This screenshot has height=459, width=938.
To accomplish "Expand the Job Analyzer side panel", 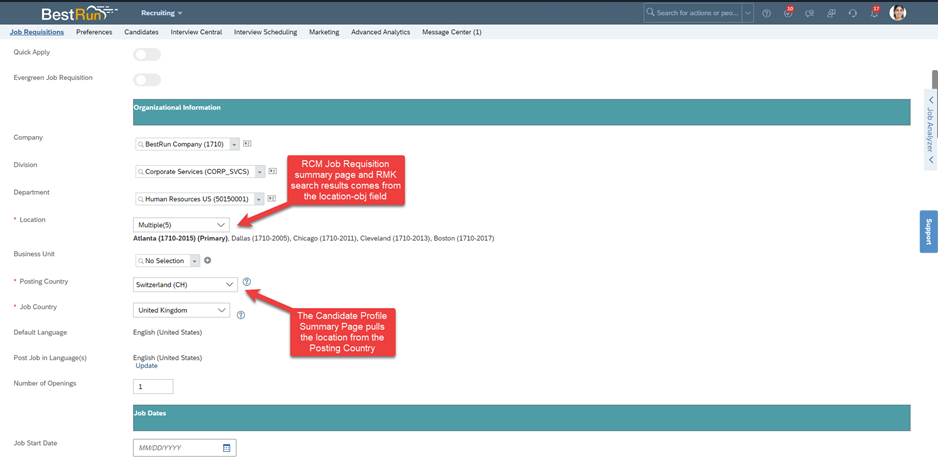I will [x=930, y=130].
